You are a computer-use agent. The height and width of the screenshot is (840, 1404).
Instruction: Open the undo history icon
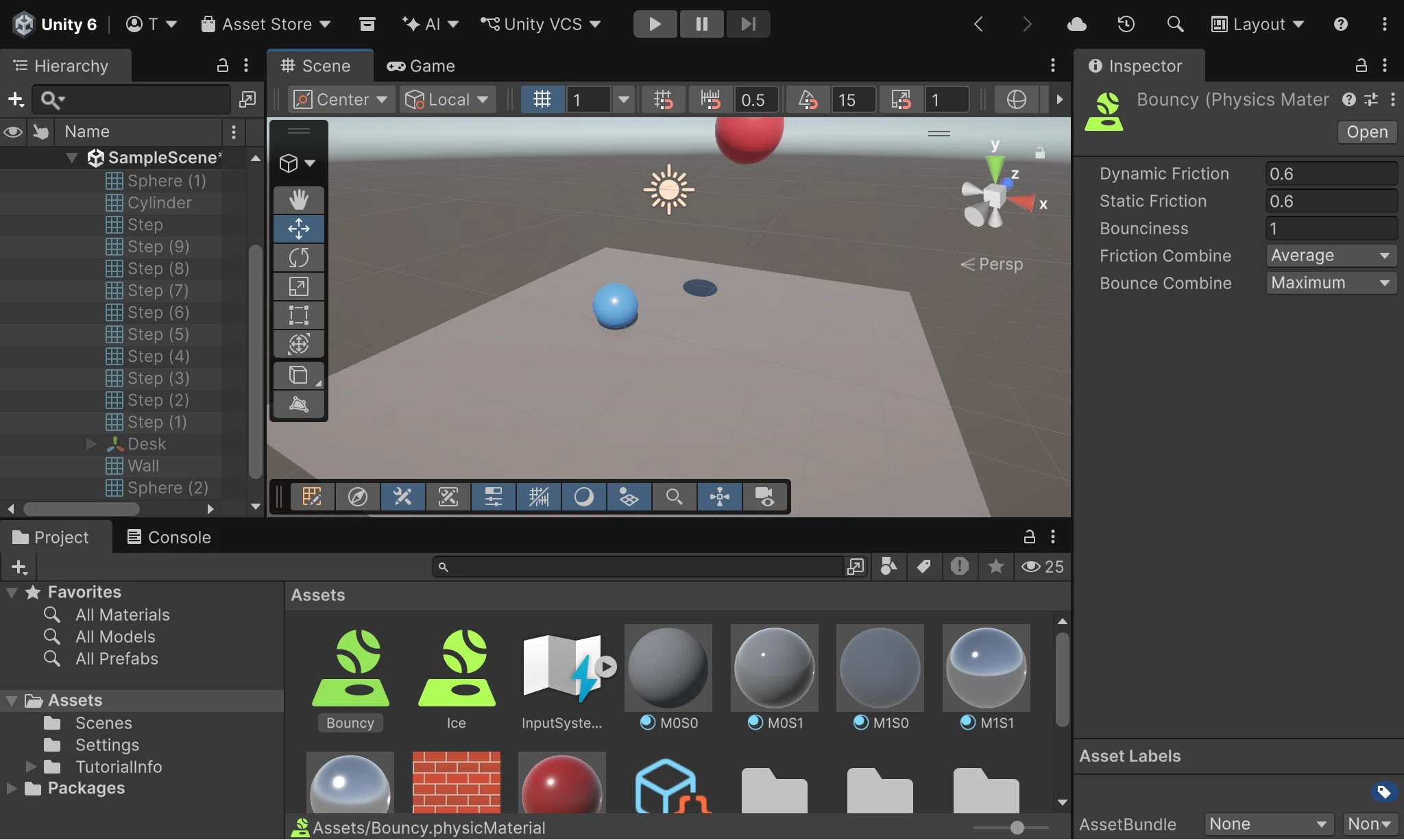(x=1126, y=24)
